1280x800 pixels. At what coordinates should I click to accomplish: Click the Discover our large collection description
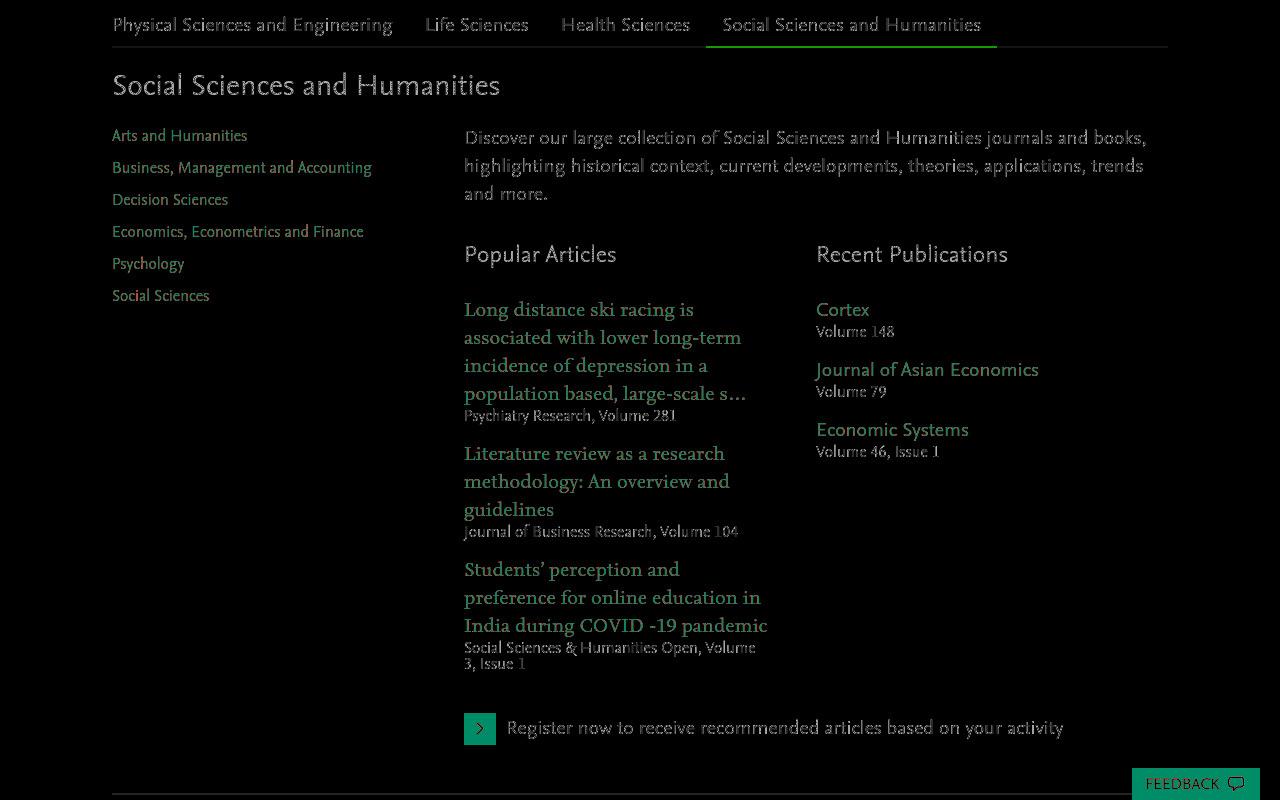(805, 166)
